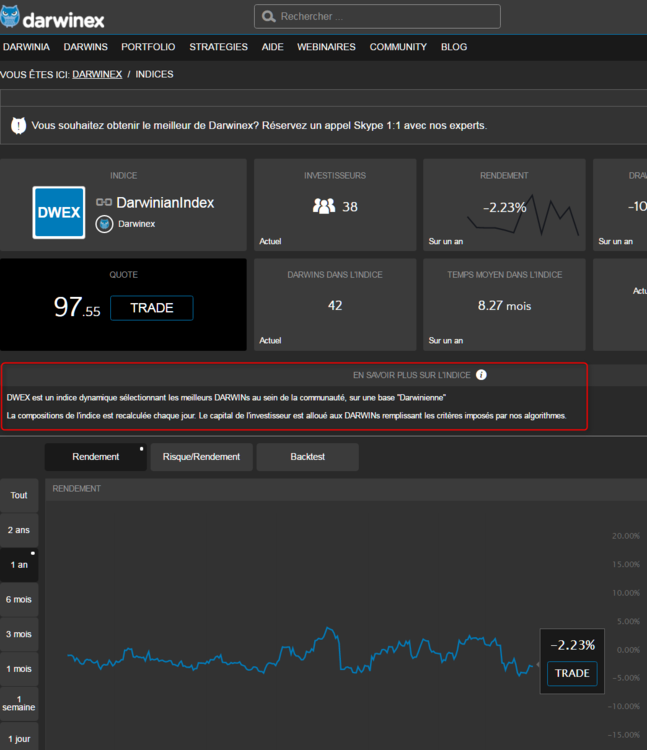Click the DARWINEX breadcrumb link
Viewport: 647px width, 750px height.
coord(97,74)
